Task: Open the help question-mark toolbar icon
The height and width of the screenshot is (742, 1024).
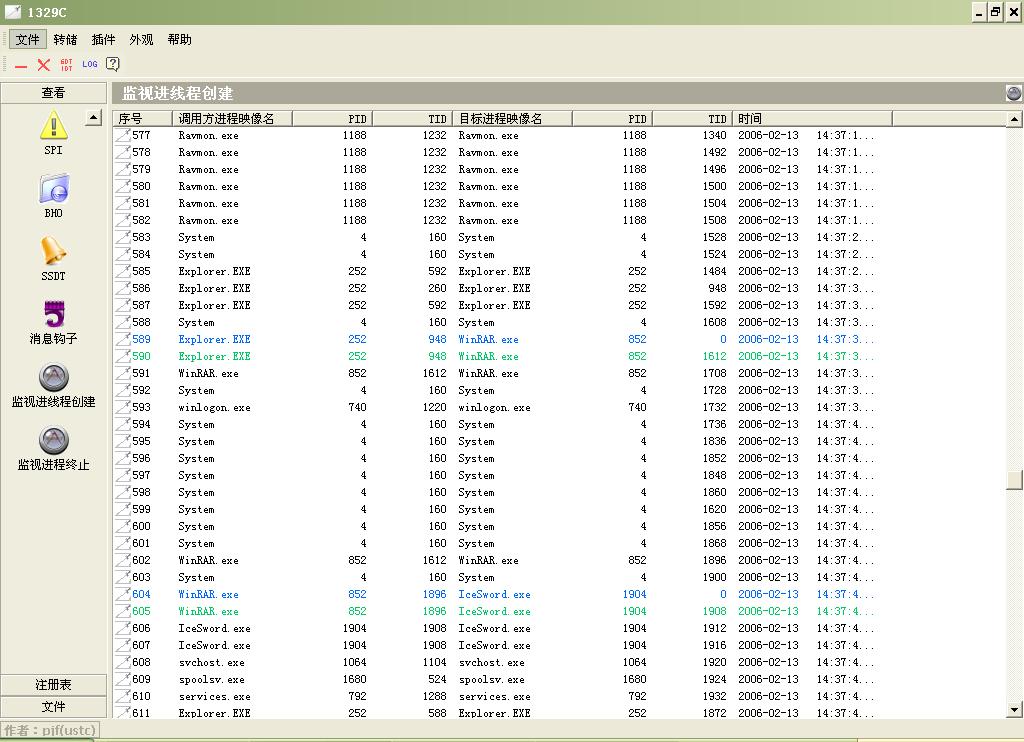Action: coord(113,64)
